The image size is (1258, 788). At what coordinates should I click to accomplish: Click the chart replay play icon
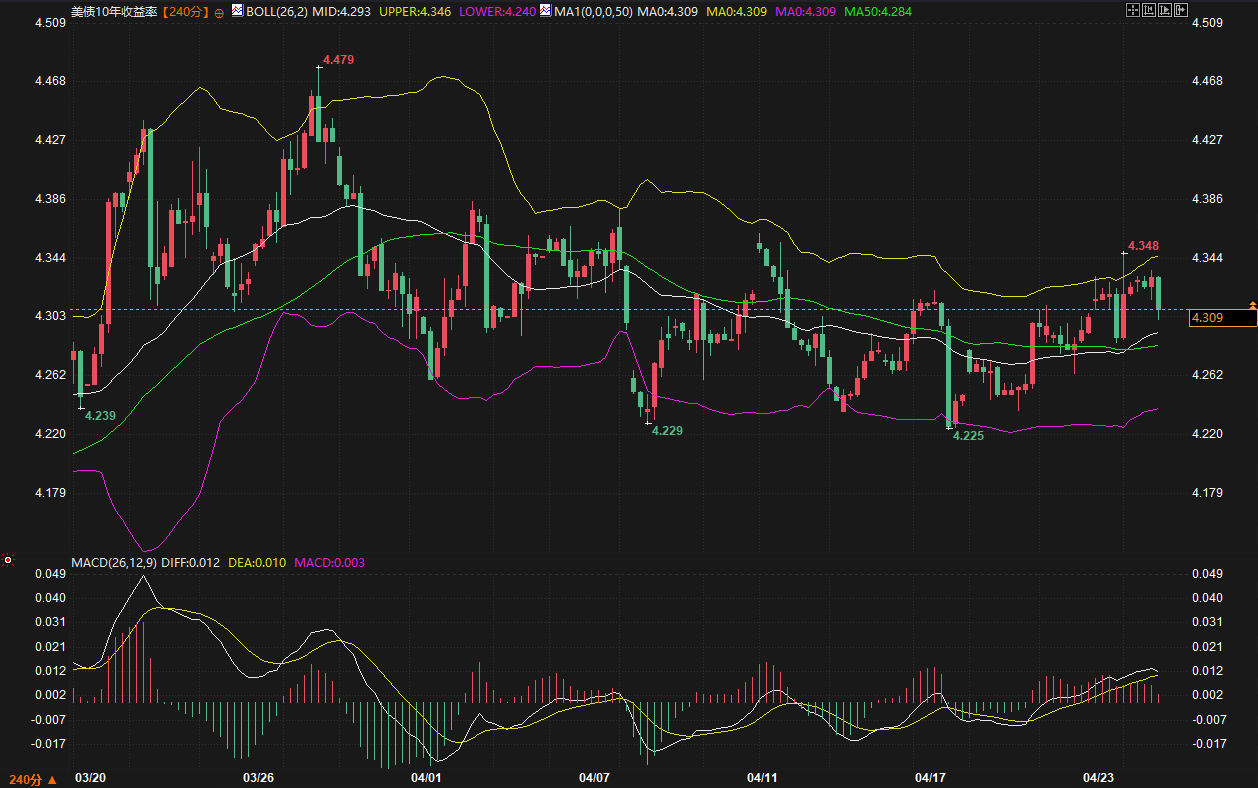point(1165,10)
